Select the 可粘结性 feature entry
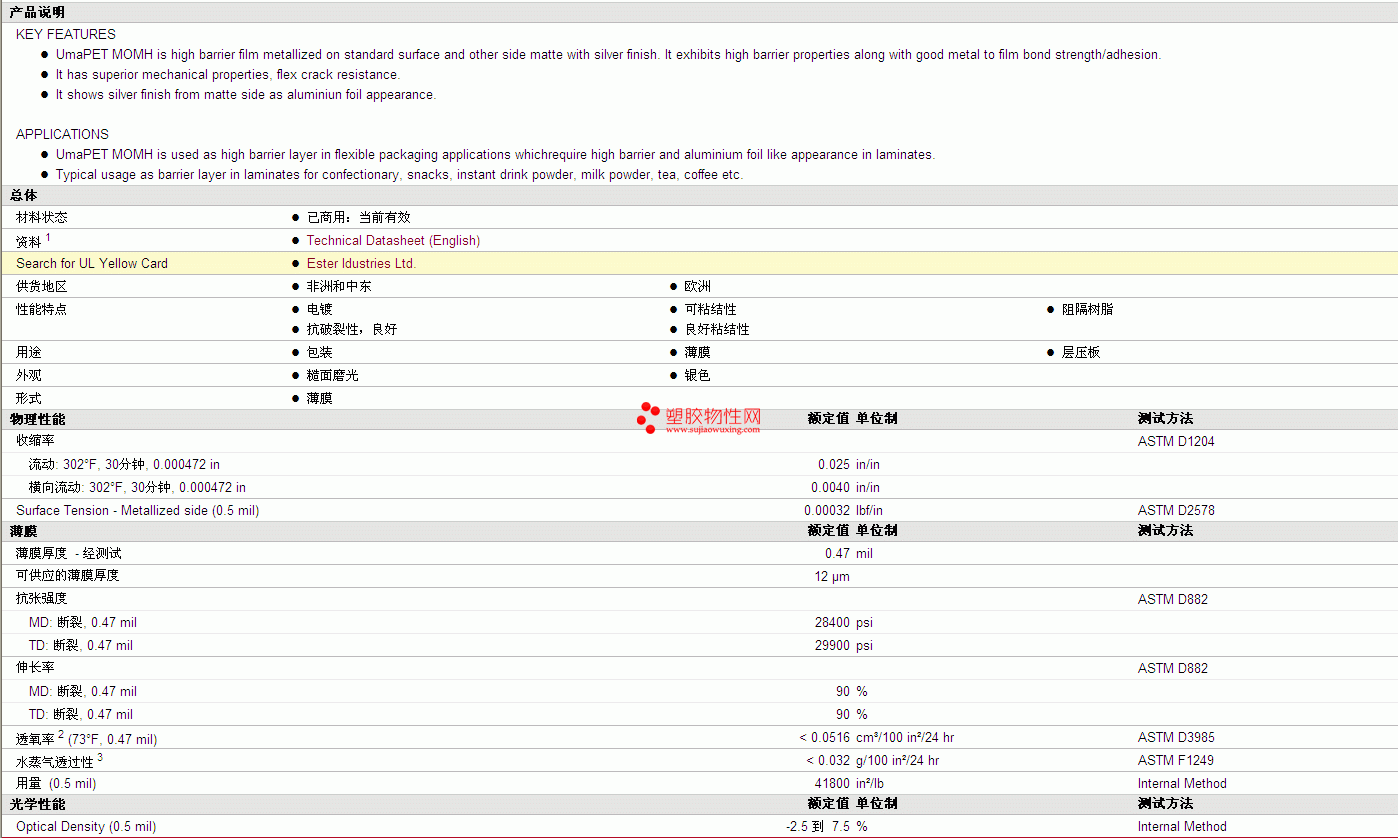The height and width of the screenshot is (838, 1398). [710, 310]
